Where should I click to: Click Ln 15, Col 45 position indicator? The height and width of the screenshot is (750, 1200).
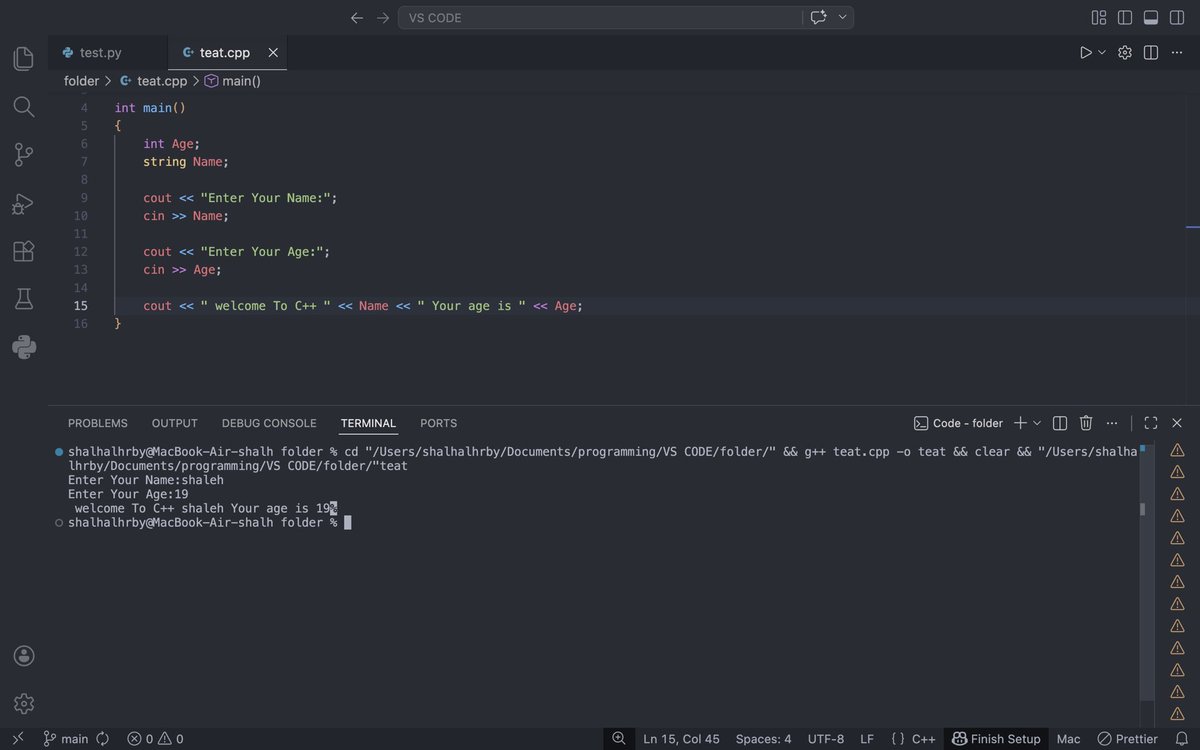681,739
